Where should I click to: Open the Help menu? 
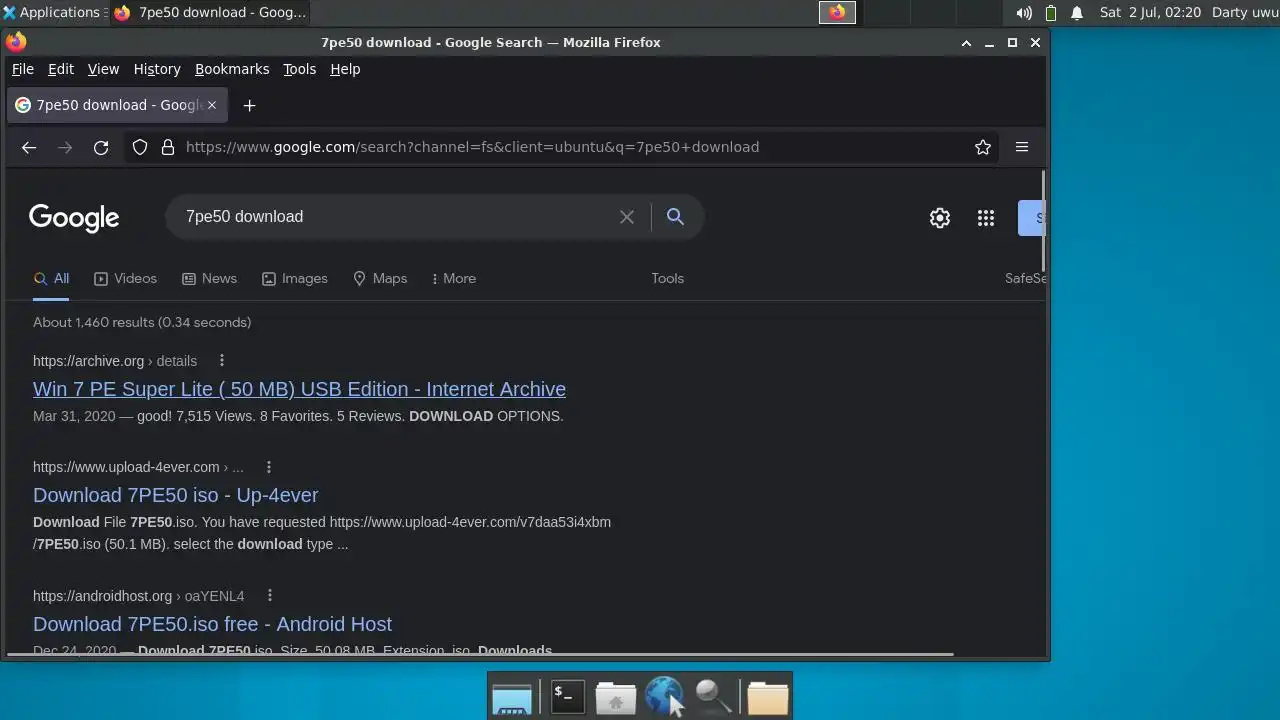[x=345, y=69]
